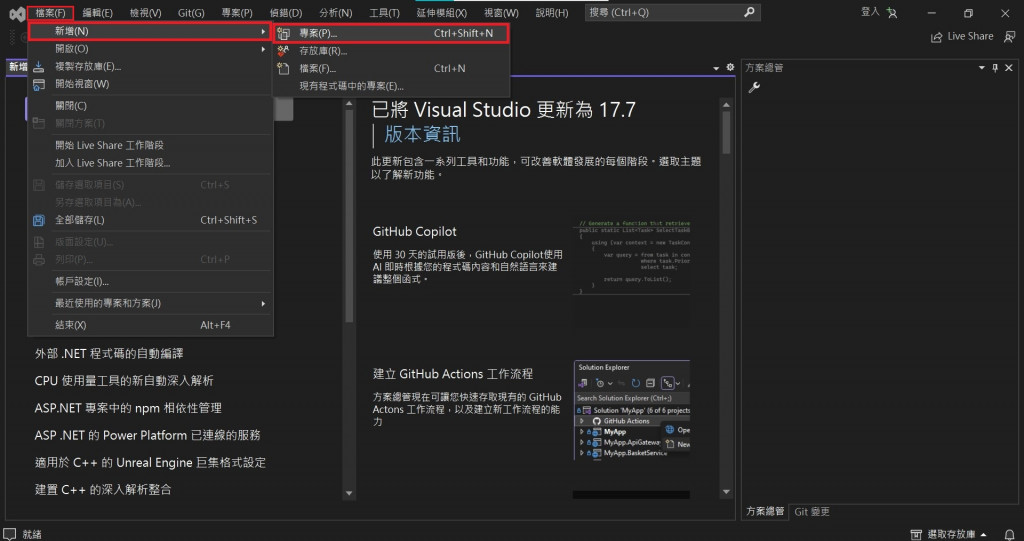Open the 視窗(W) menu
1024x541 pixels.
click(x=501, y=13)
